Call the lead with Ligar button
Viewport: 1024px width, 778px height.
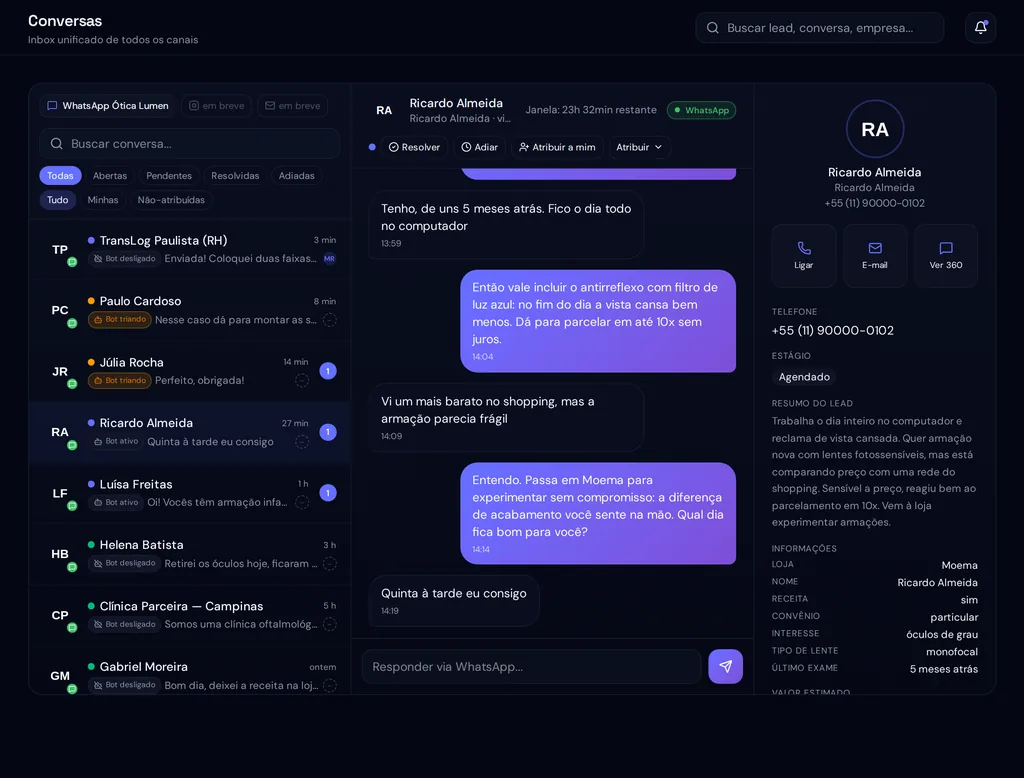coord(803,255)
